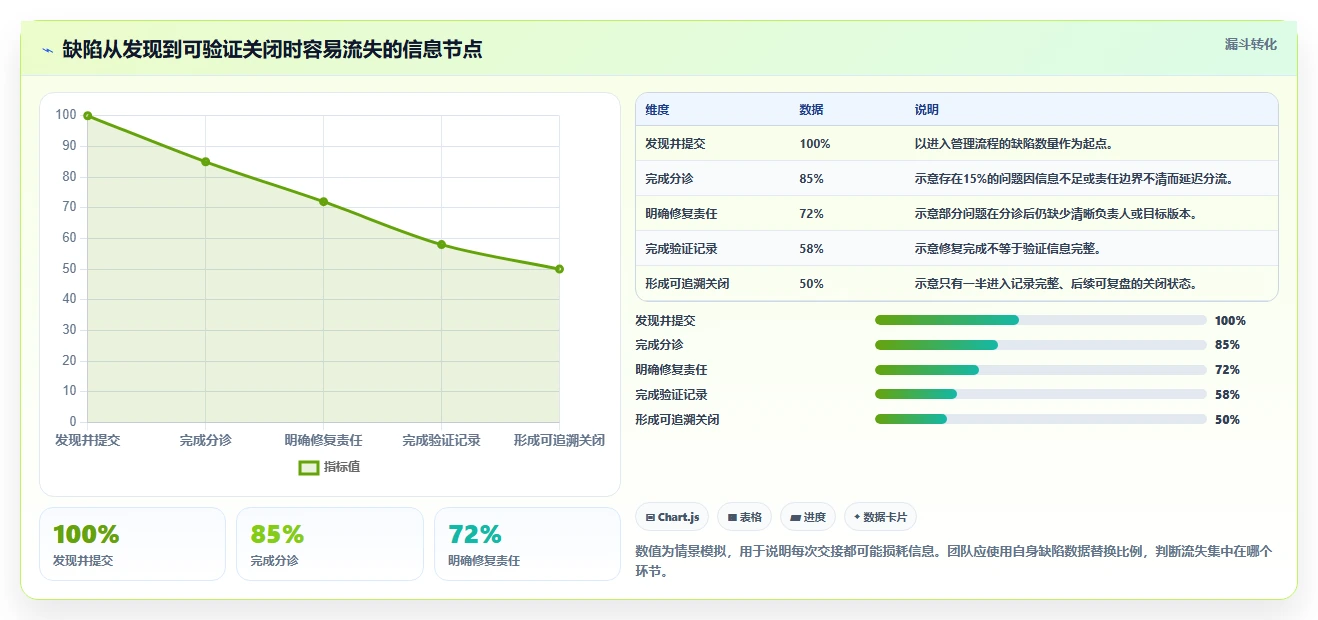Click the description starting 示意存在15%的问题
Viewport: 1318px width, 620px height.
pos(1074,179)
